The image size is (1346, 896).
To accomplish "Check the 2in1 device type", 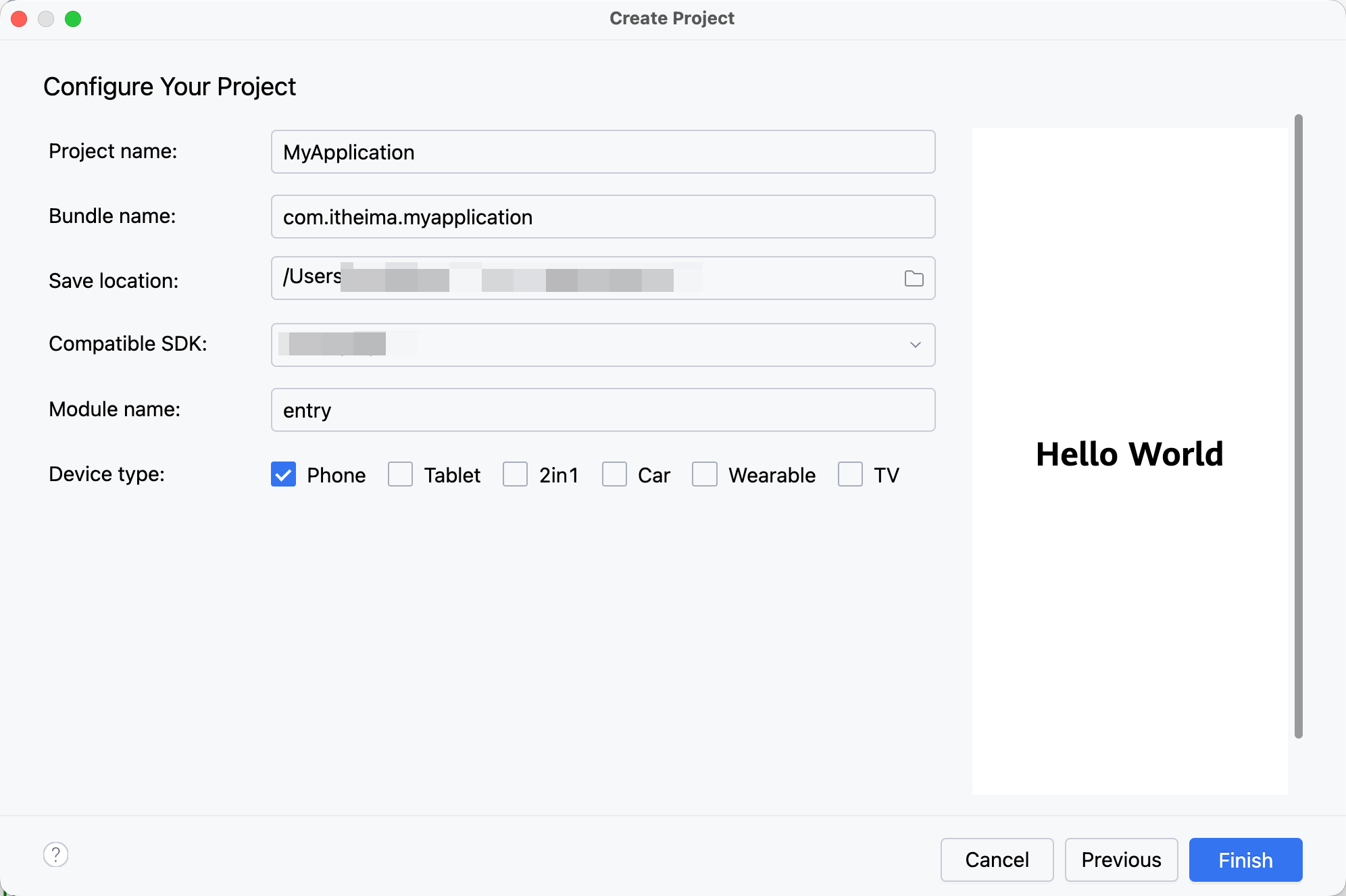I will point(515,474).
